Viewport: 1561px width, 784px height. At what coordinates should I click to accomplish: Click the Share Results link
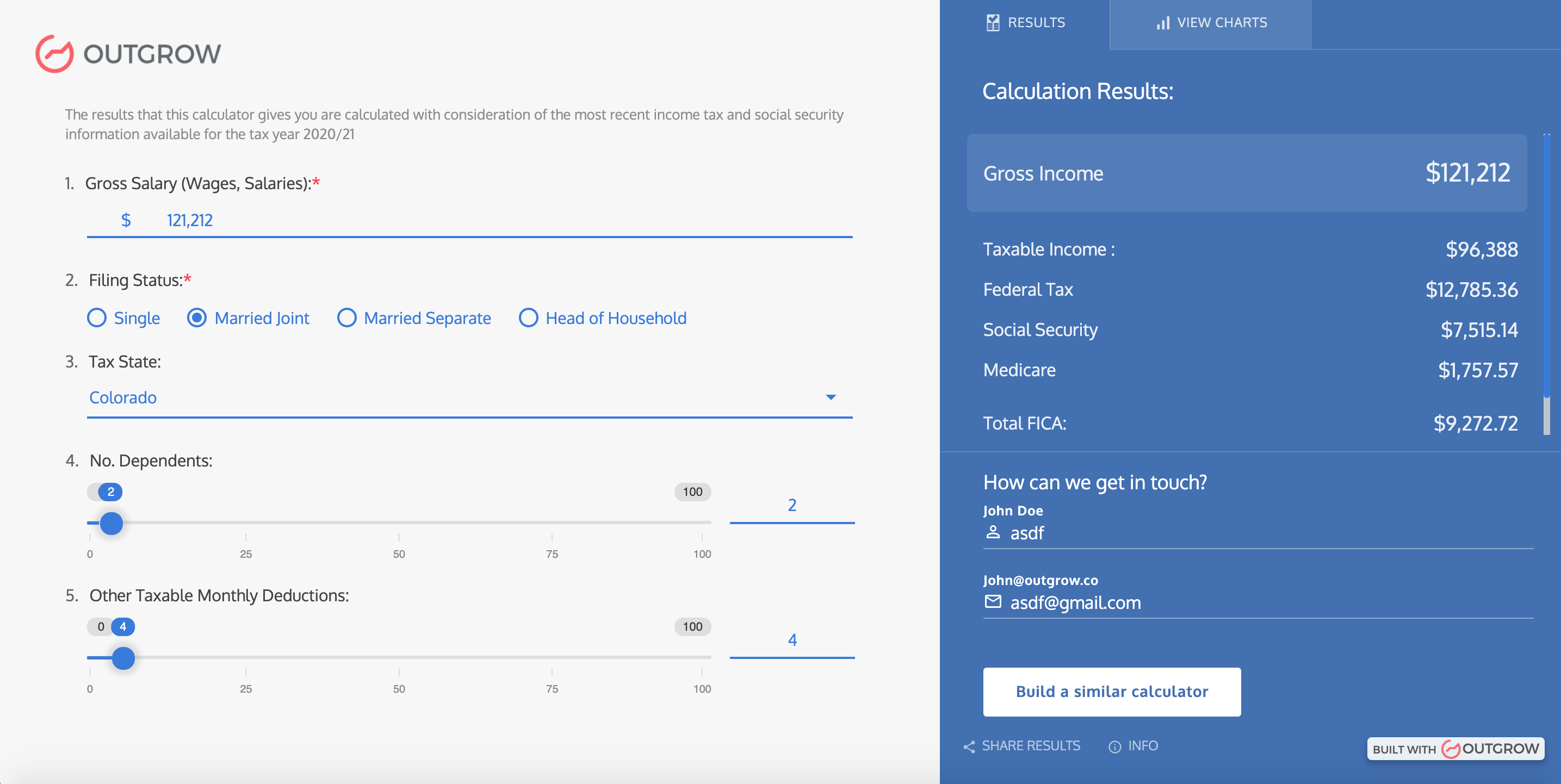click(x=1031, y=746)
